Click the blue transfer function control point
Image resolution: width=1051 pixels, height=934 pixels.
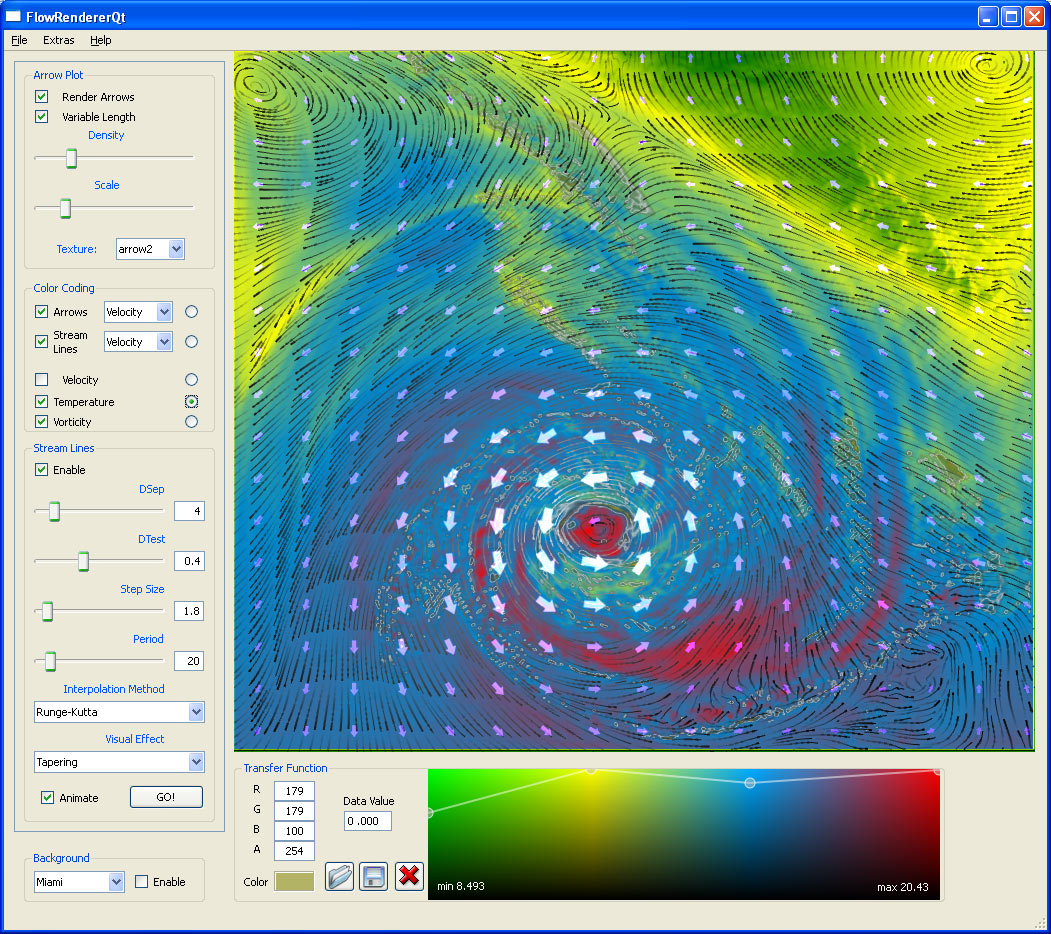point(749,783)
